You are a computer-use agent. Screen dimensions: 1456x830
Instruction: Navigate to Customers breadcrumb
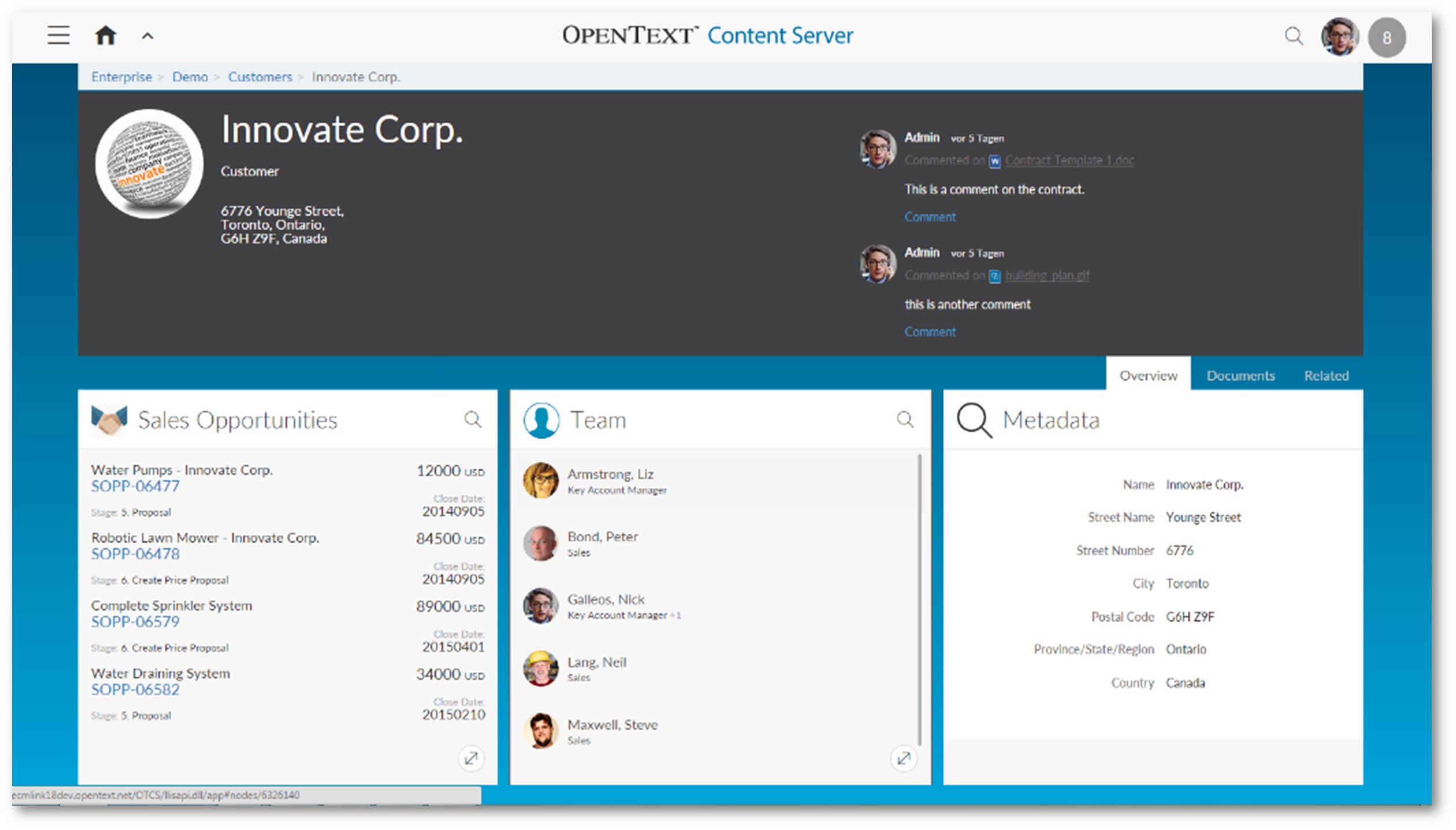[x=260, y=77]
